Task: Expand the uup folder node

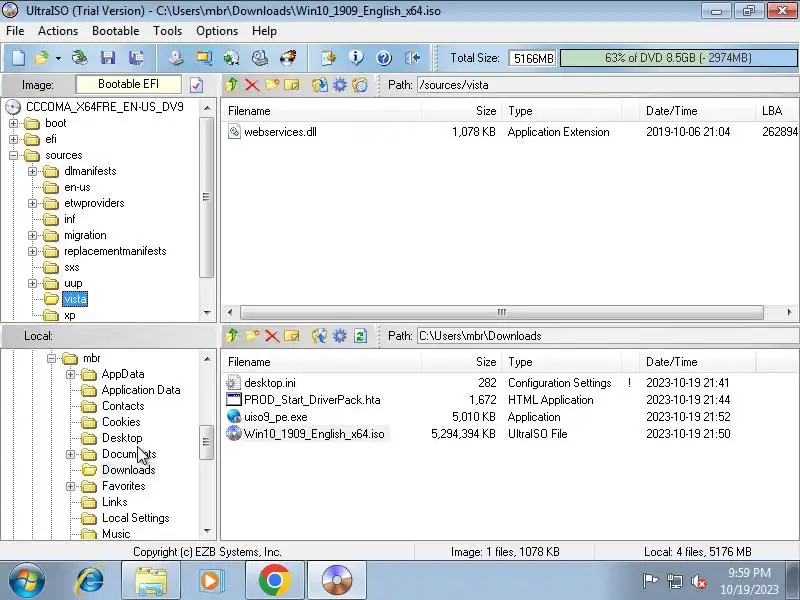Action: tap(32, 283)
